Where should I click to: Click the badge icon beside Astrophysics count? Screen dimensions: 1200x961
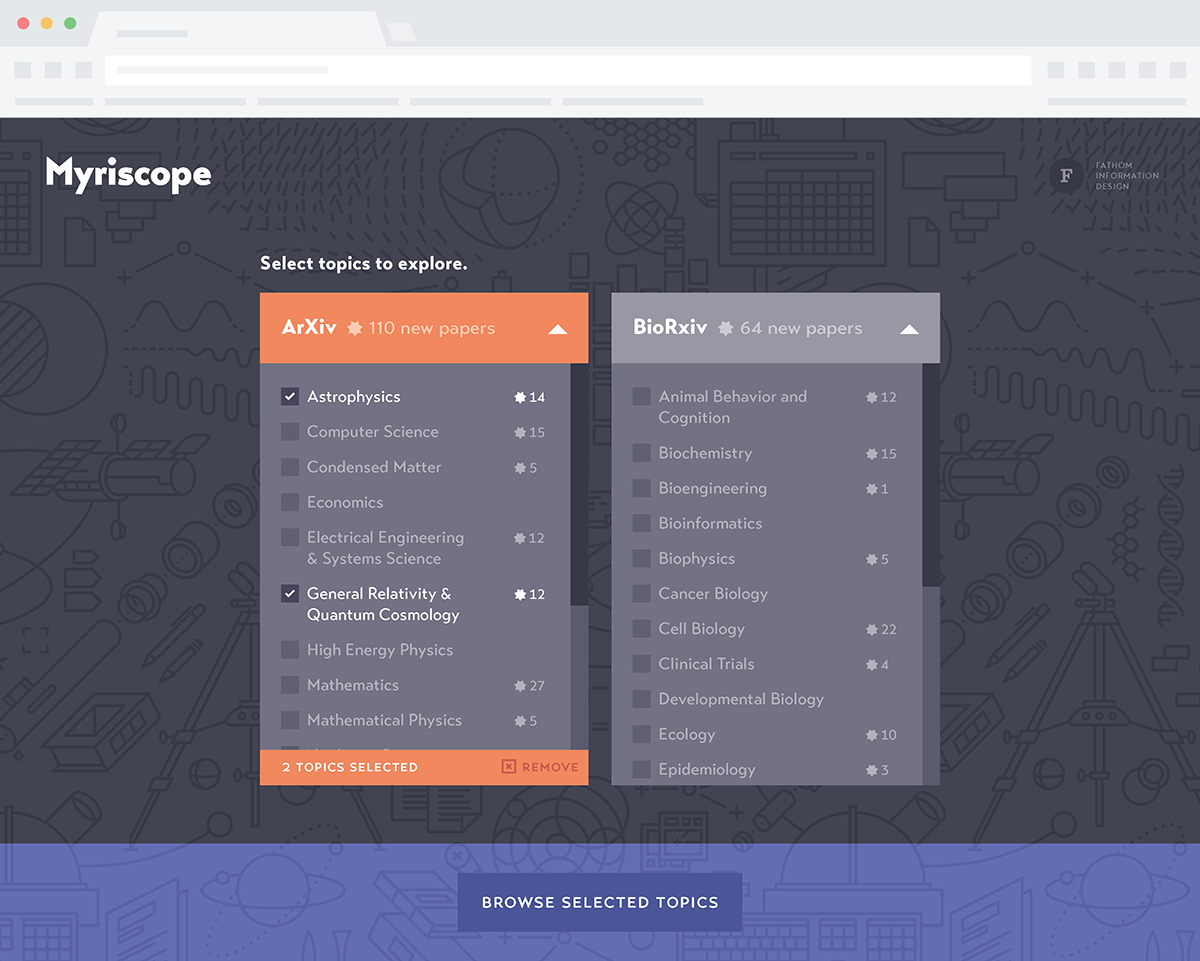(519, 397)
